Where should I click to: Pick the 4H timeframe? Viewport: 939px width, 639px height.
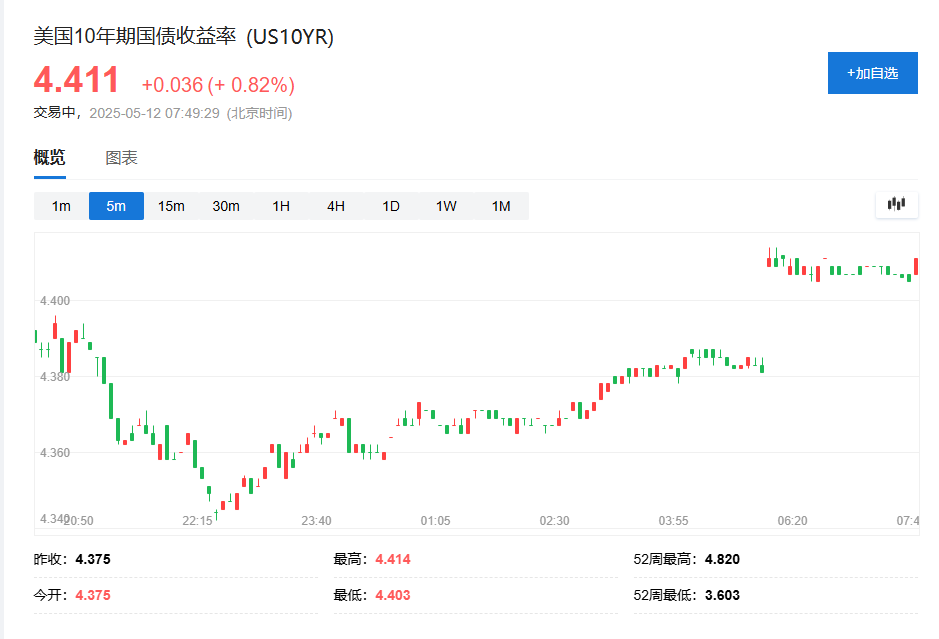[x=336, y=206]
